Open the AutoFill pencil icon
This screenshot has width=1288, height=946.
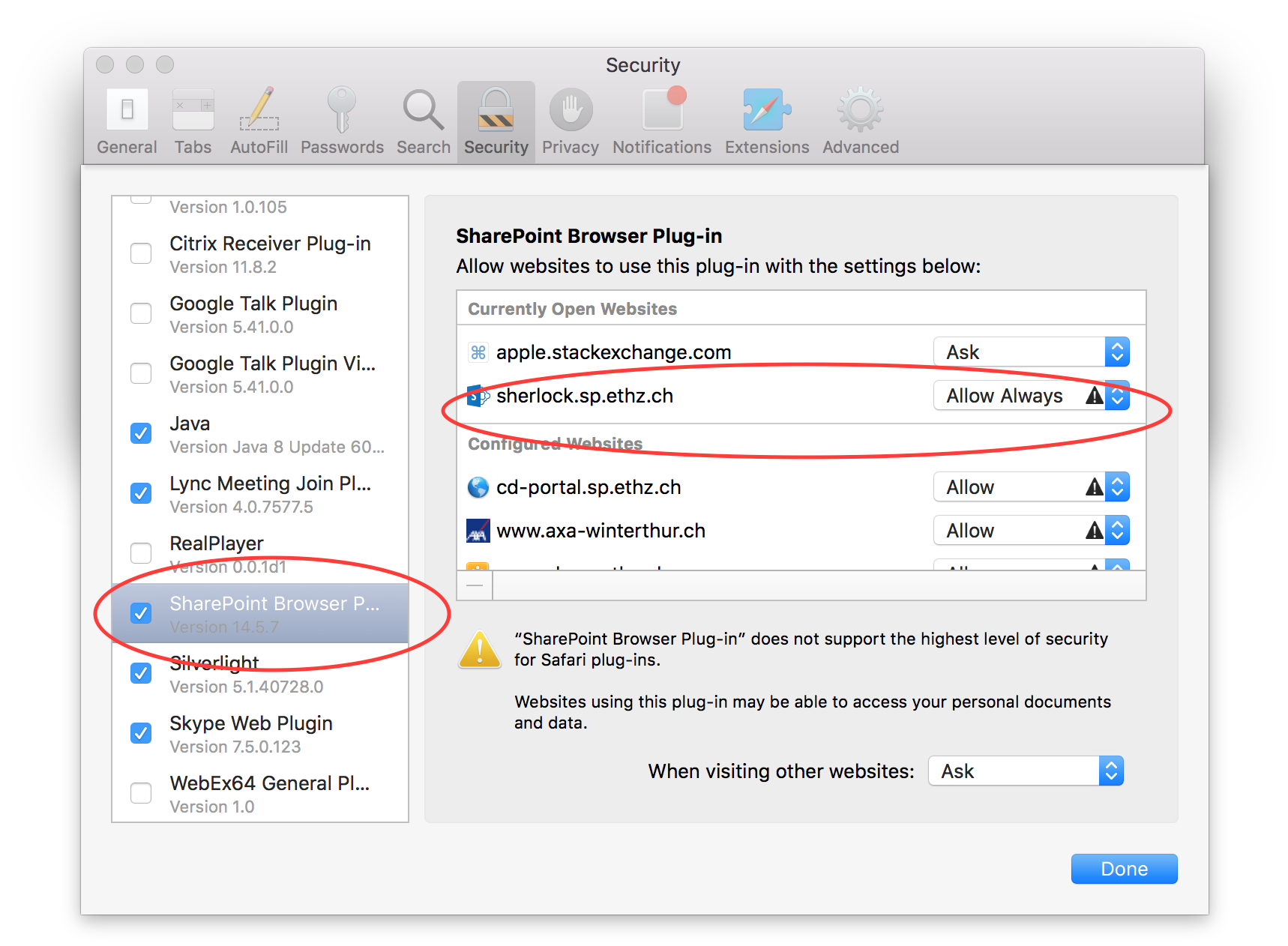click(259, 109)
